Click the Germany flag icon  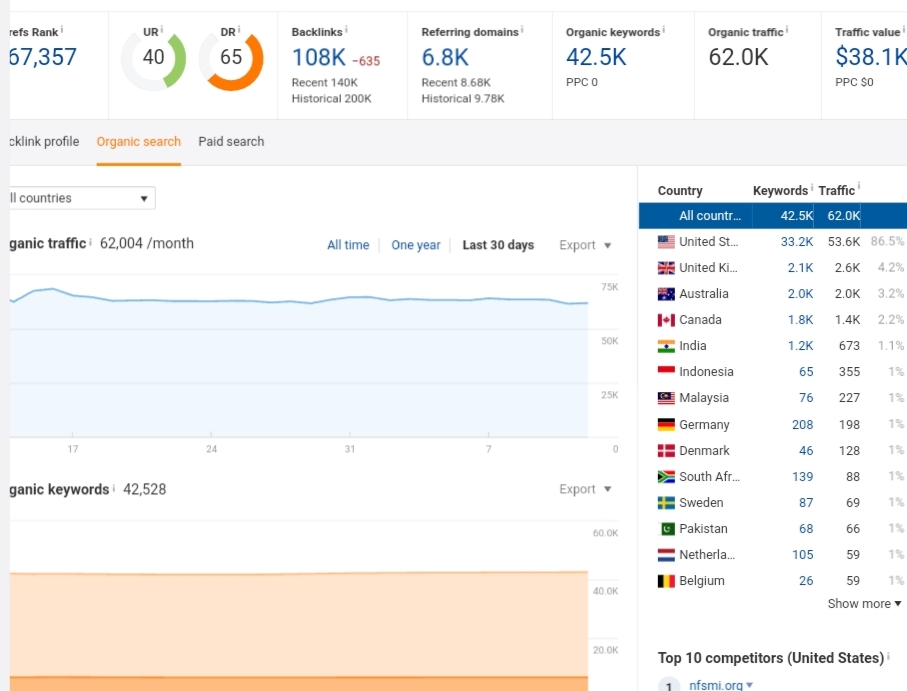pos(666,425)
